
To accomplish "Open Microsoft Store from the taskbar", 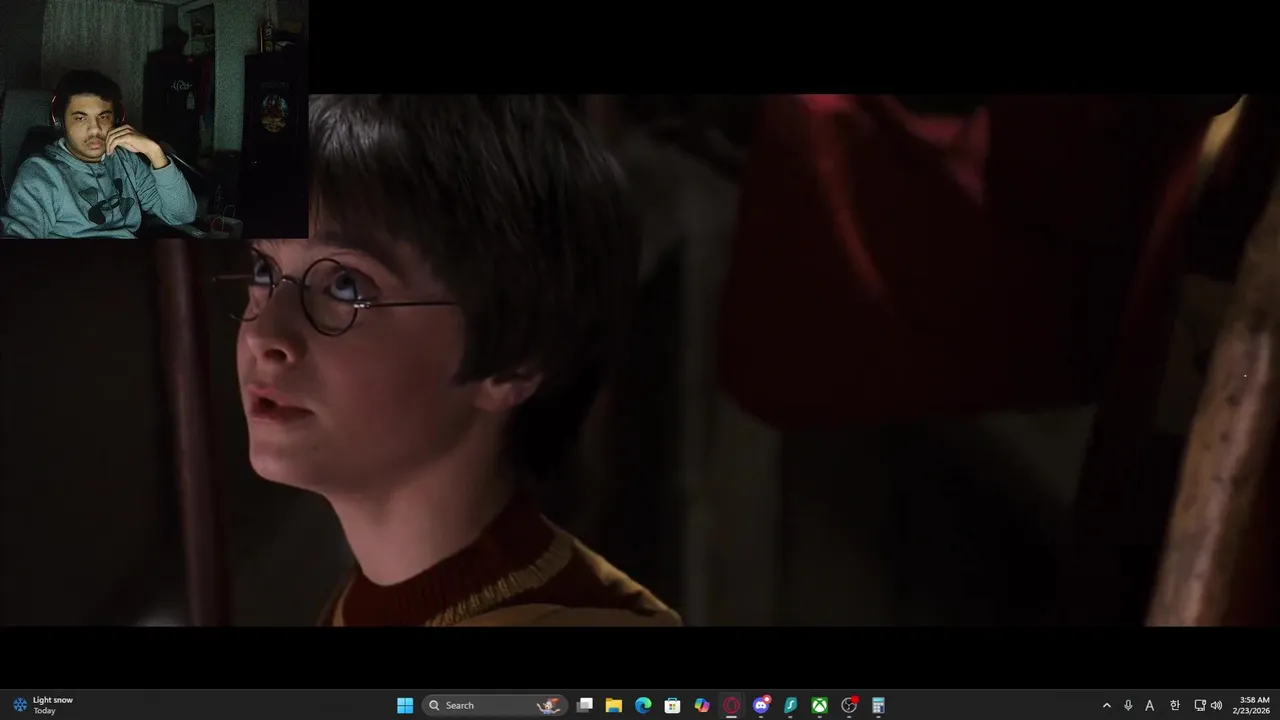I will (673, 705).
